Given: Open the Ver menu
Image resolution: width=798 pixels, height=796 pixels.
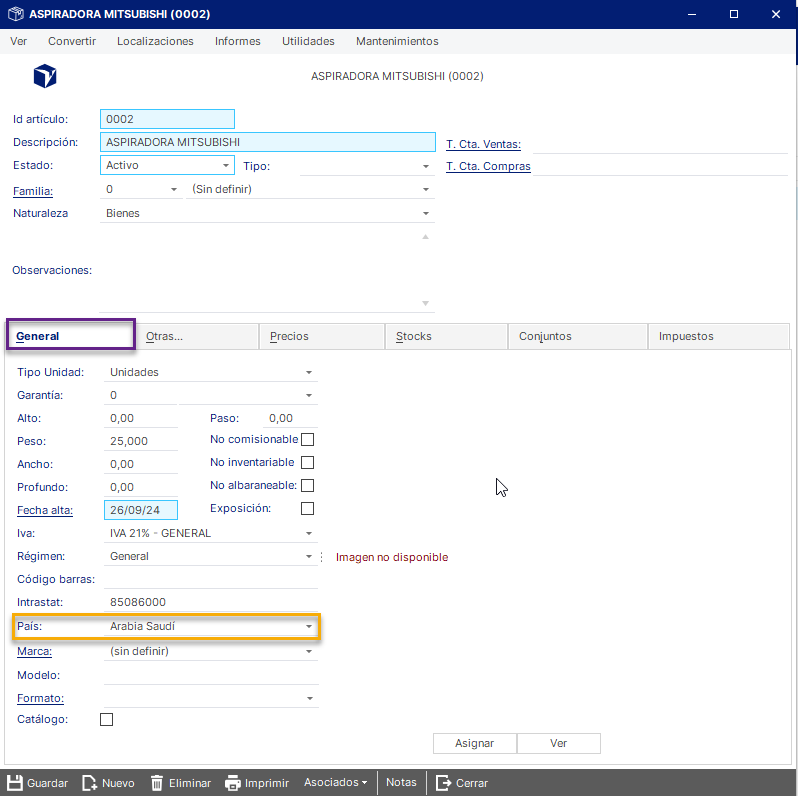Looking at the screenshot, I should click(18, 41).
